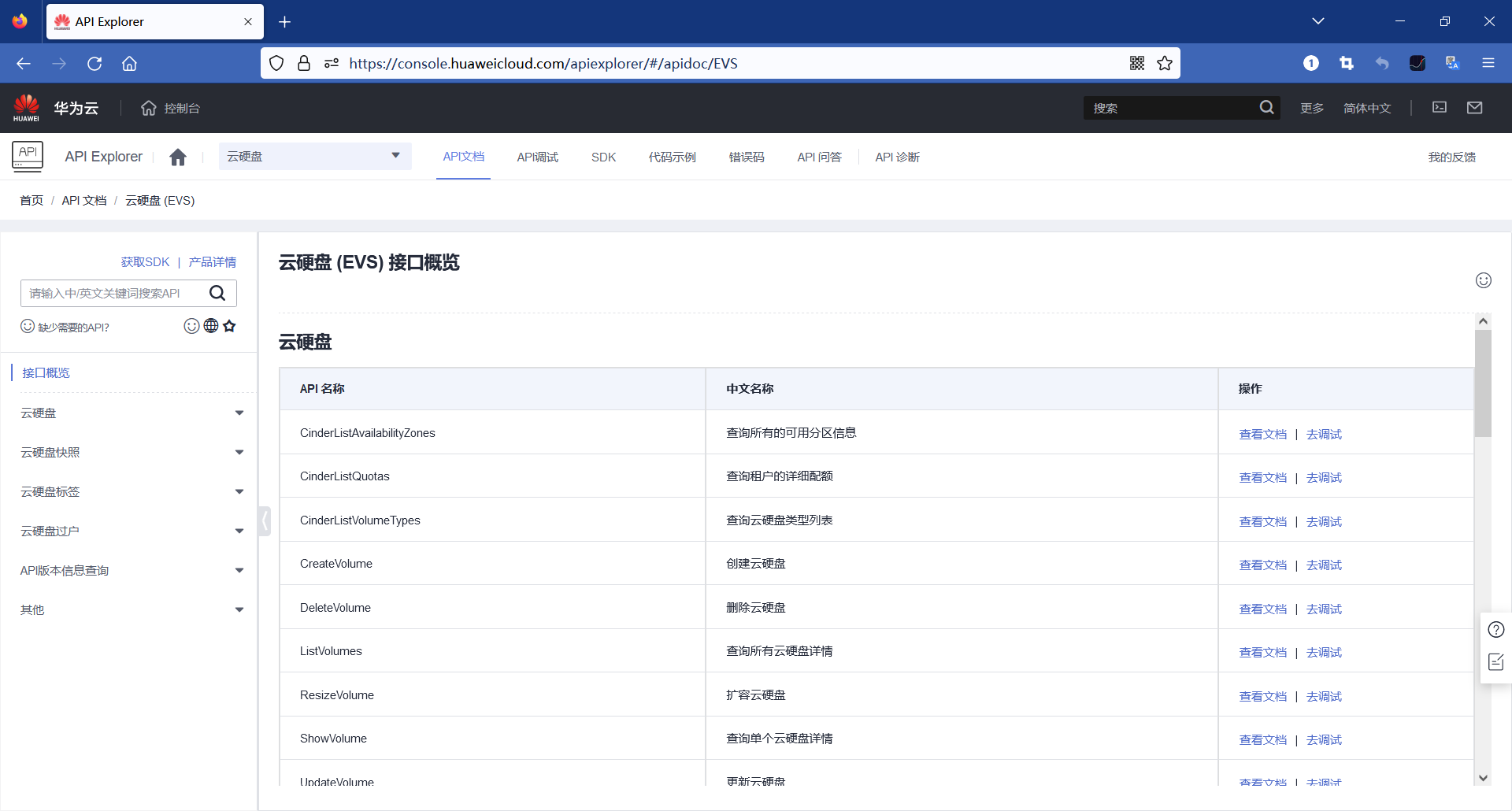Click the translate extension icon
The height and width of the screenshot is (811, 1512).
point(1453,63)
